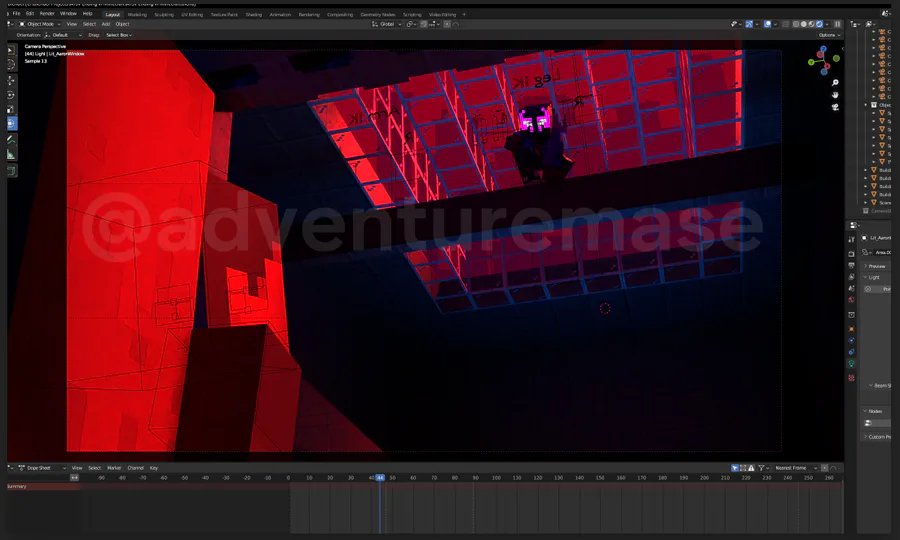This screenshot has width=900, height=540.
Task: Toggle Only Show Selected in Dope Sheet
Action: click(735, 468)
